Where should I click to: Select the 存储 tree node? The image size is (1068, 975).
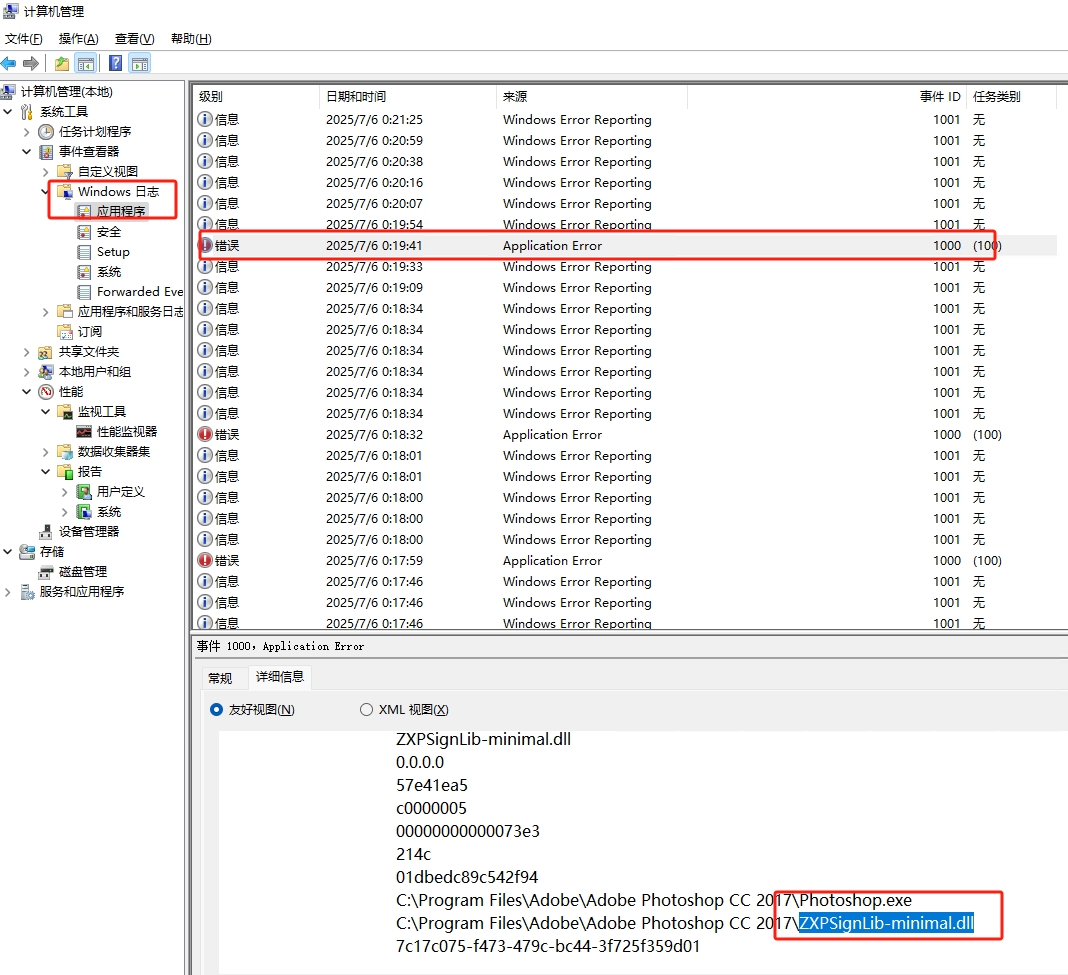52,552
